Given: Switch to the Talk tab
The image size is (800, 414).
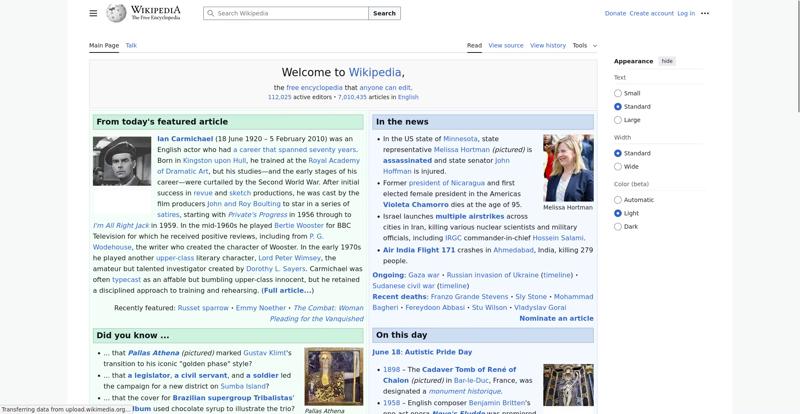Looking at the screenshot, I should coord(131,45).
